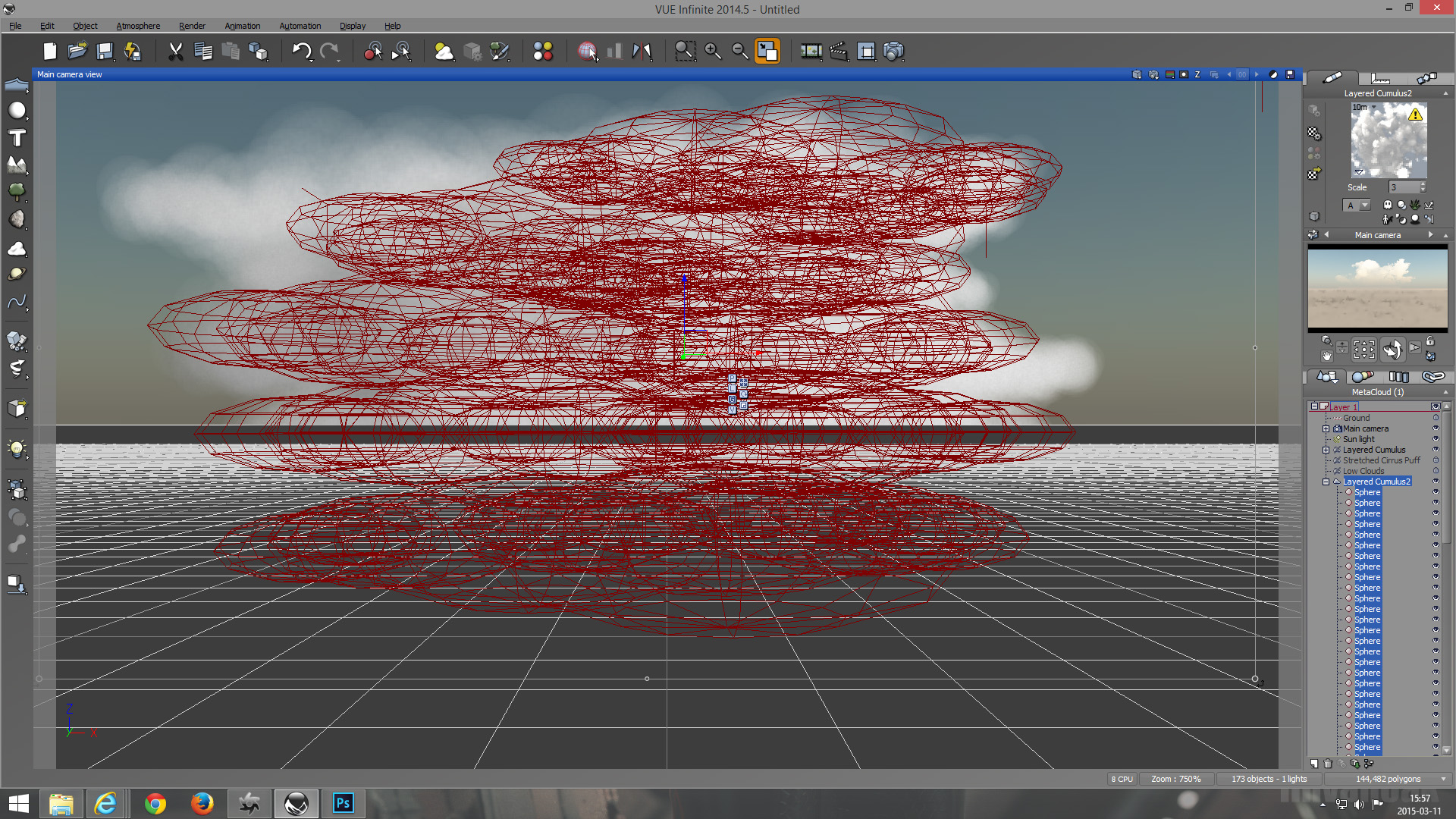Click the Undo arrow in toolbar
Image resolution: width=1456 pixels, height=819 pixels.
click(x=301, y=51)
